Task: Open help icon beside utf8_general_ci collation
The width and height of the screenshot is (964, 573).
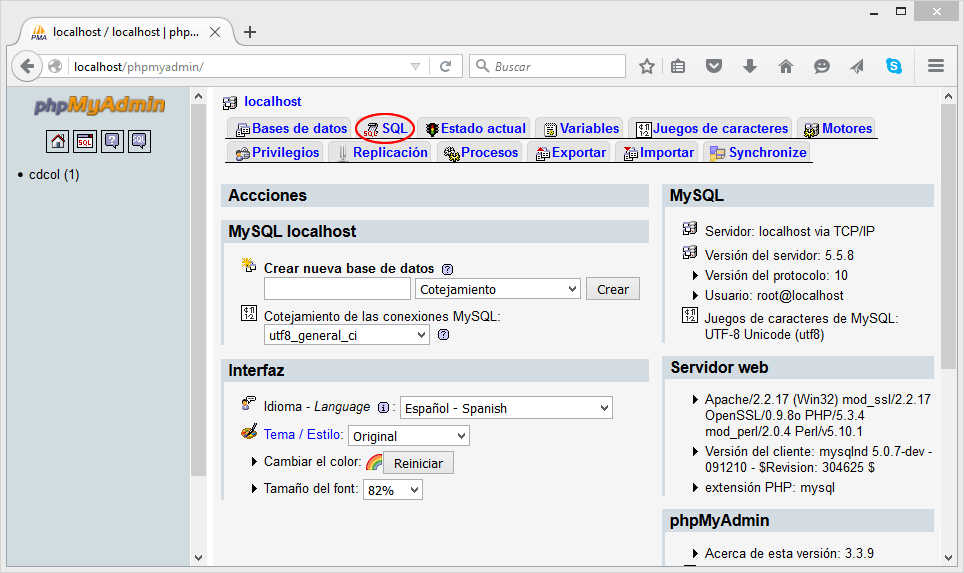Action: tap(443, 334)
